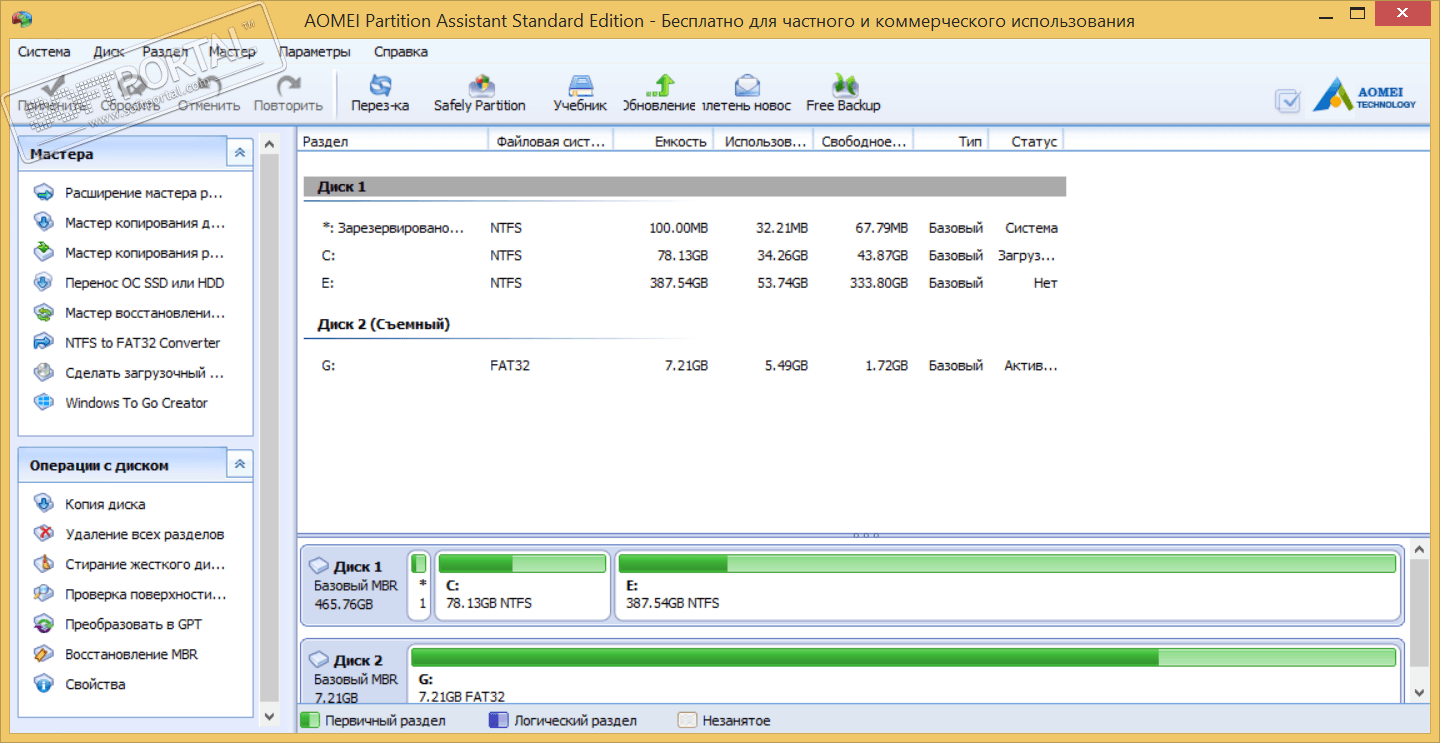This screenshot has width=1440, height=743.
Task: Launch NTFS to FAT32 Converter
Action: (126, 343)
